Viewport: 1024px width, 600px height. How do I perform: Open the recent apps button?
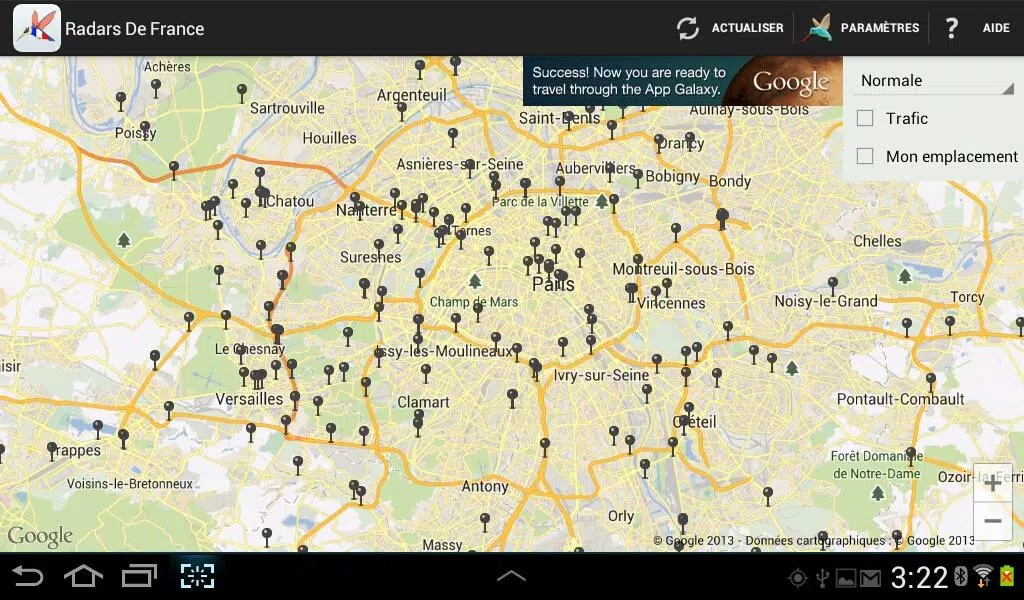coord(139,576)
